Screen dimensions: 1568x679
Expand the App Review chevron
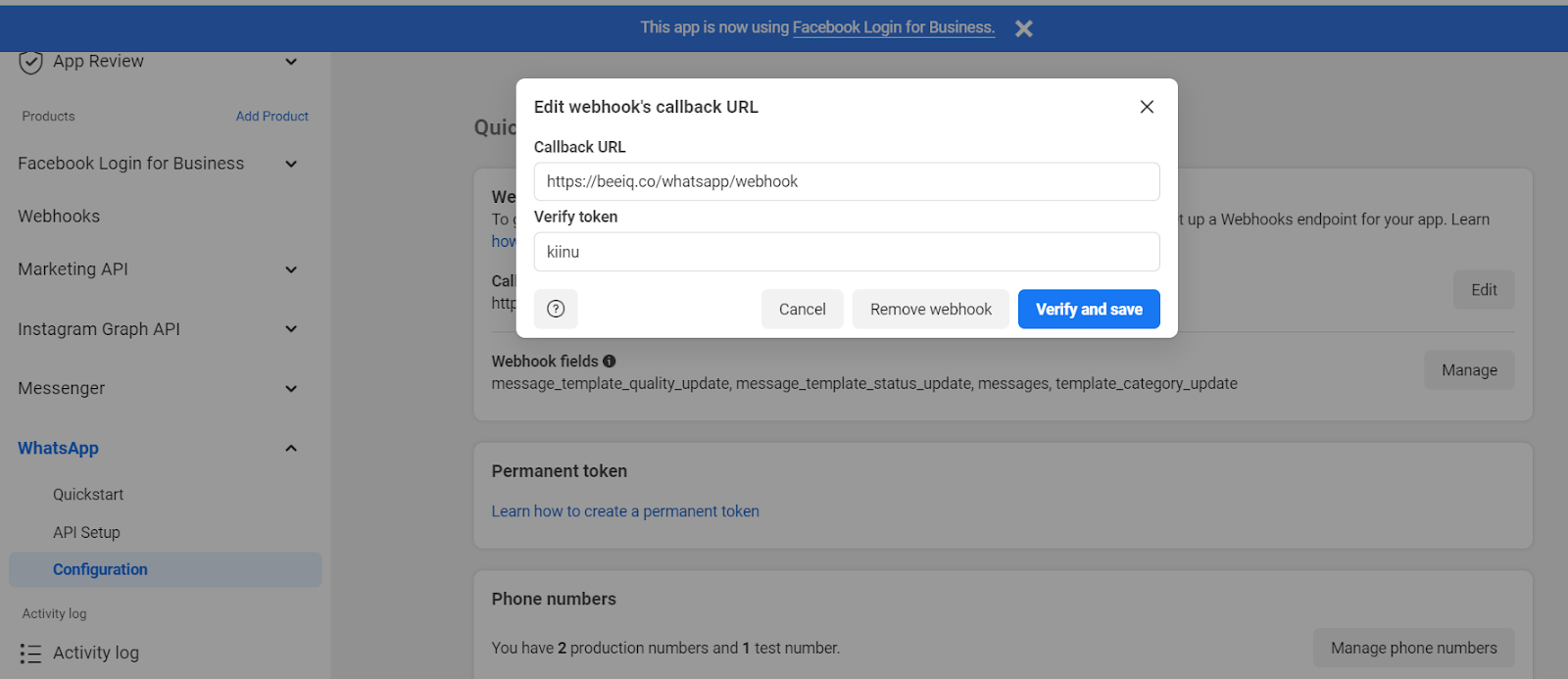coord(291,62)
